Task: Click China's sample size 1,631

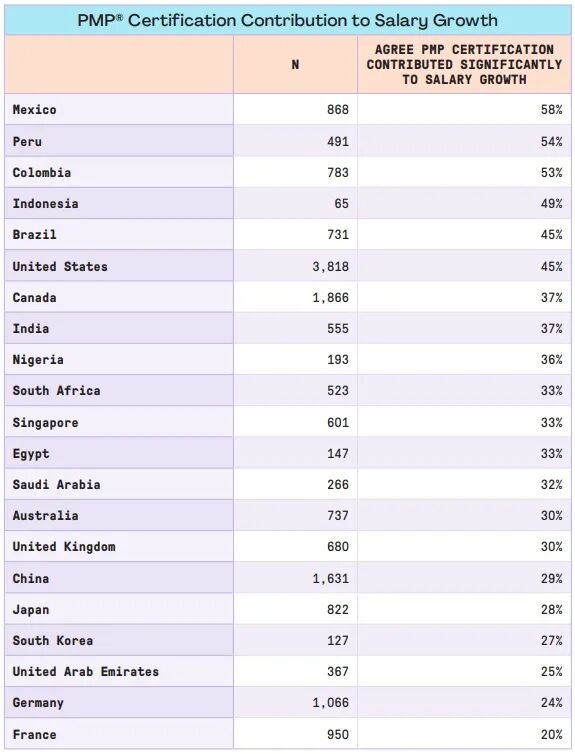Action: coord(331,578)
